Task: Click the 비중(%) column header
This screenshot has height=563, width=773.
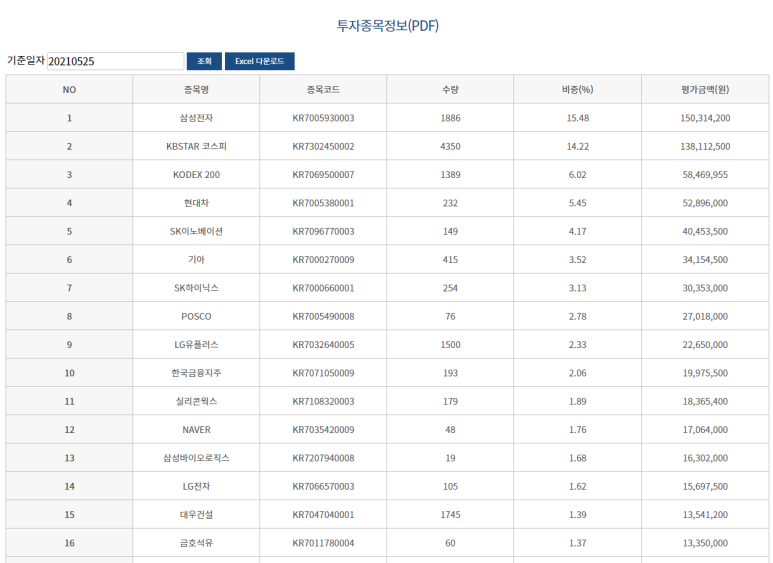Action: [x=578, y=90]
